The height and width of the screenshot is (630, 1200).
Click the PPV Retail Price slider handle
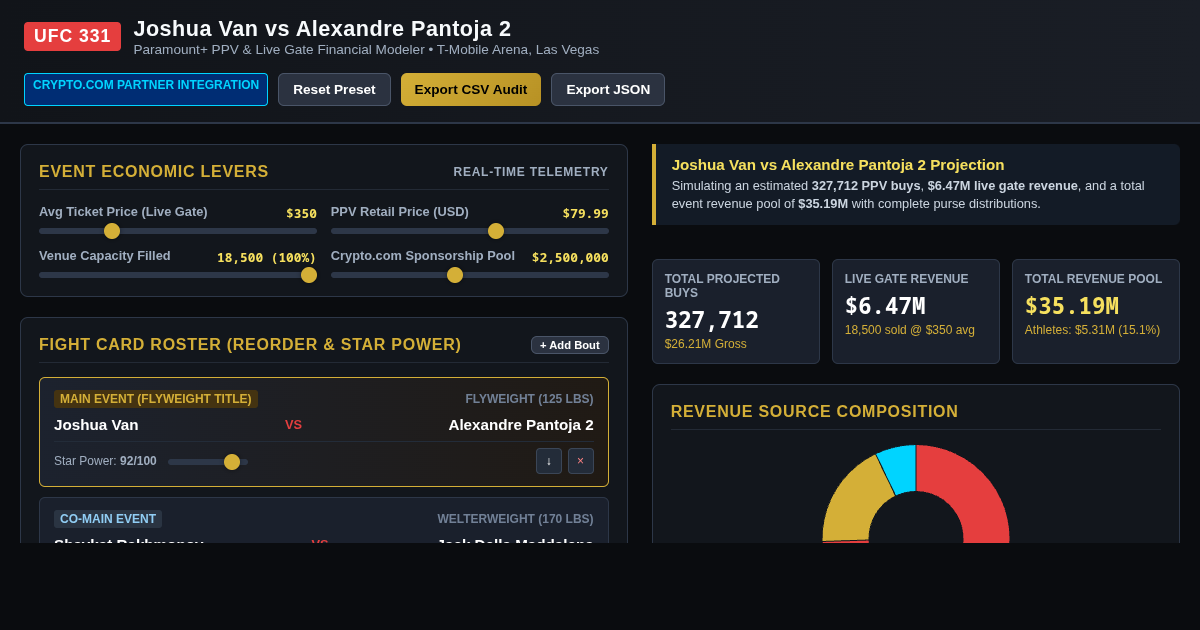coord(496,231)
